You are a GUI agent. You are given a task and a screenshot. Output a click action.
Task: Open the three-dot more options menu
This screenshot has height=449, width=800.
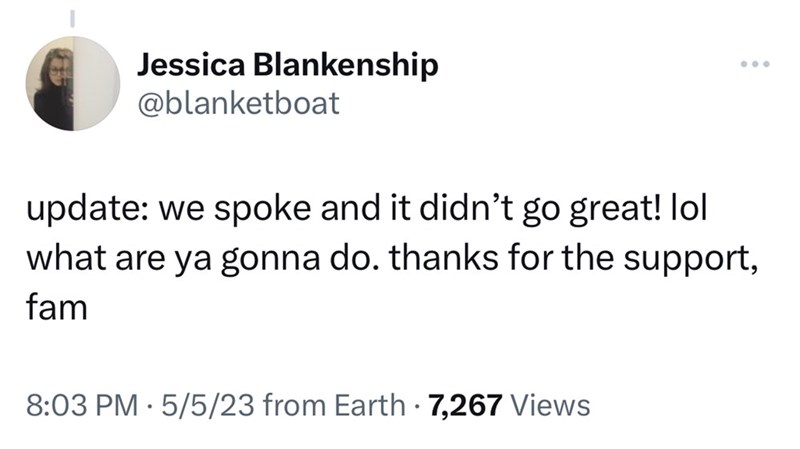(x=755, y=64)
